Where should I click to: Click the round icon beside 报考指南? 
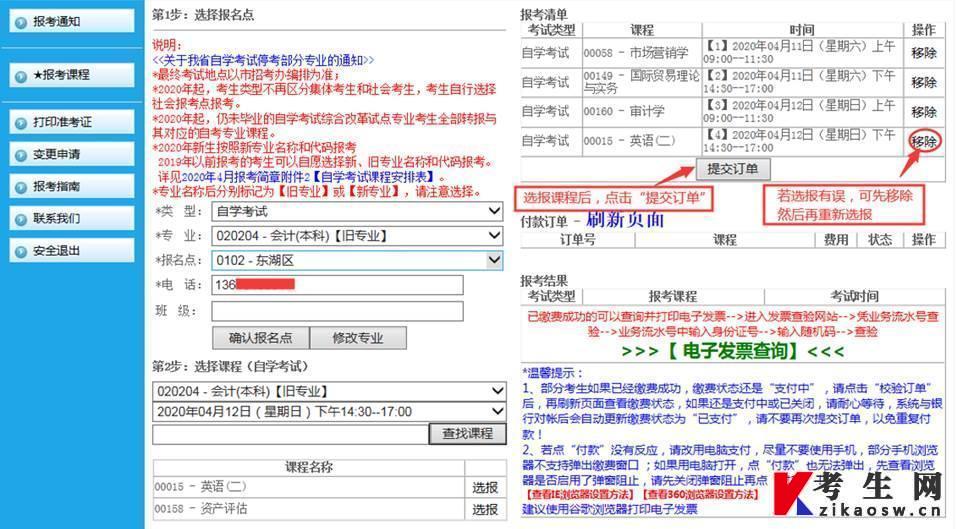click(x=21, y=187)
